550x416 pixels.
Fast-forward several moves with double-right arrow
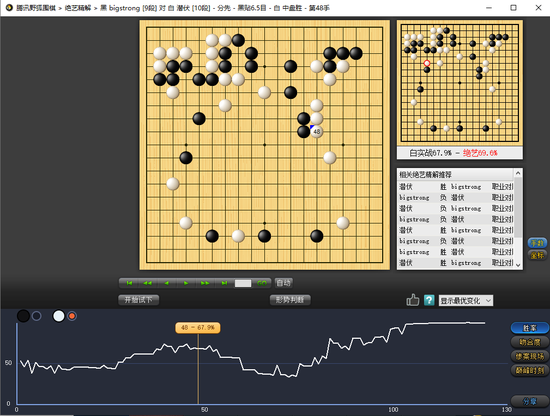[x=205, y=283]
